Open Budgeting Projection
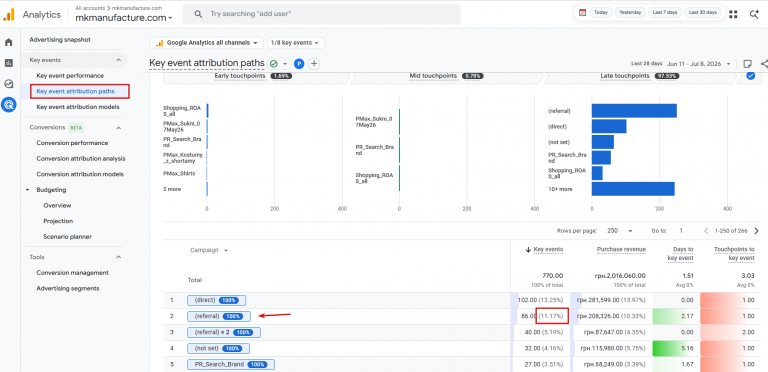This screenshot has height=372, width=768. point(58,221)
